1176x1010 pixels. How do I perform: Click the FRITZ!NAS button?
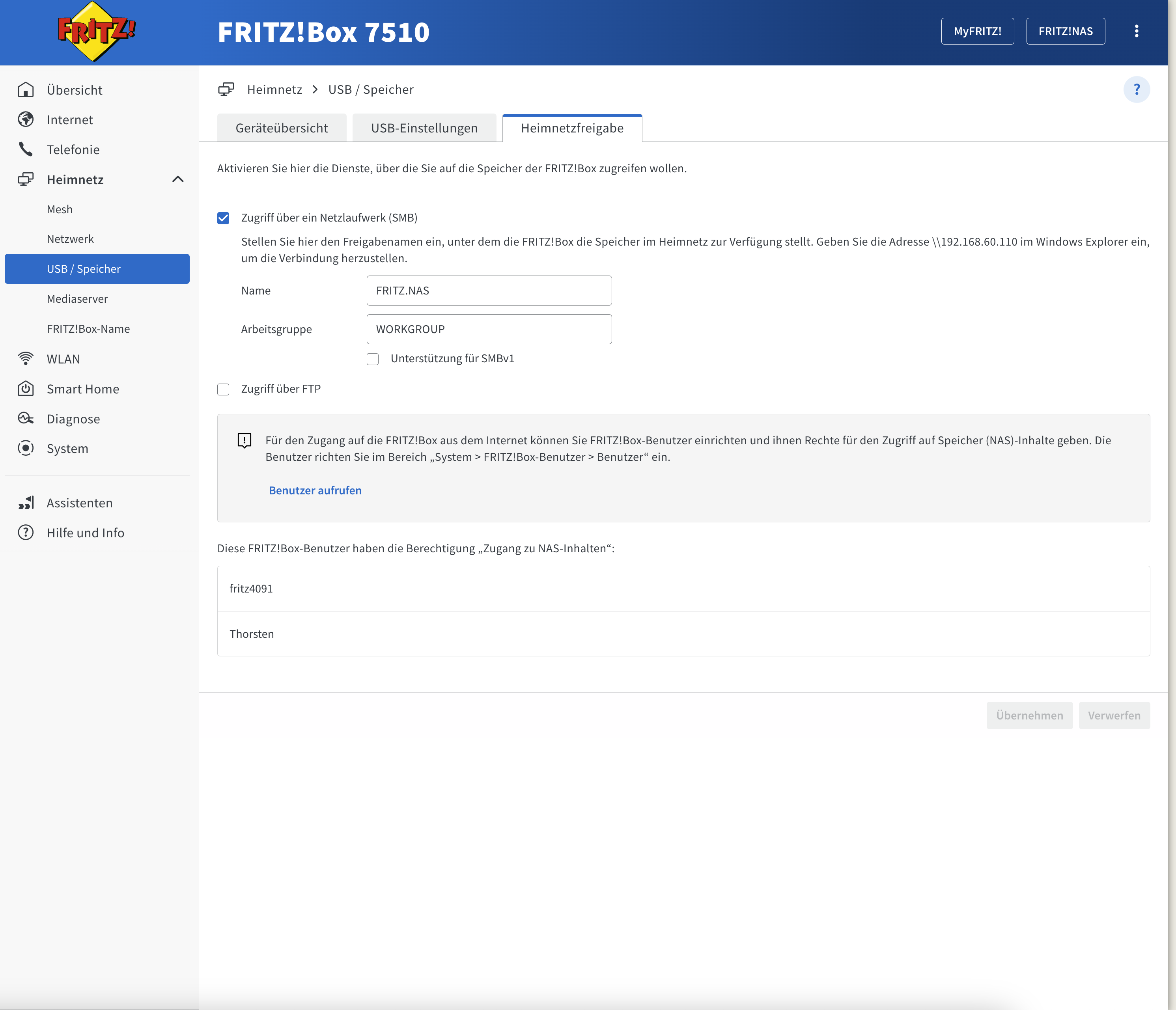point(1065,31)
